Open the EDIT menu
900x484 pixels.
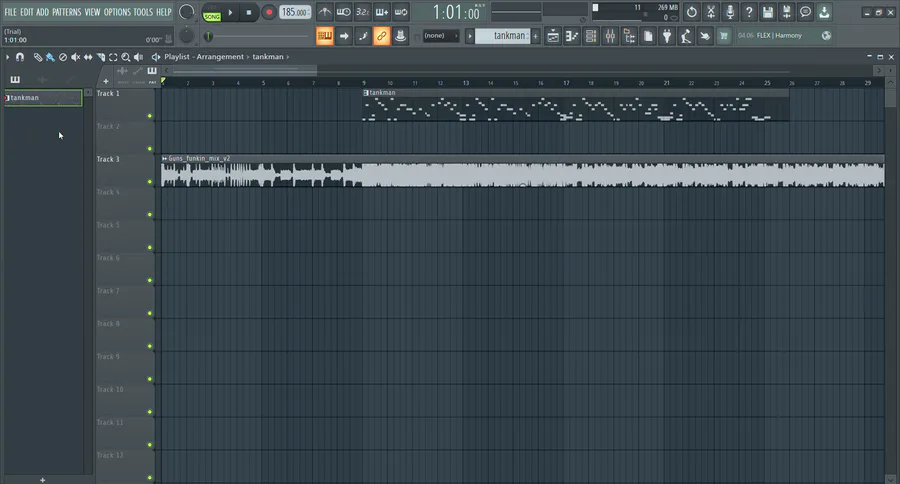tap(26, 12)
